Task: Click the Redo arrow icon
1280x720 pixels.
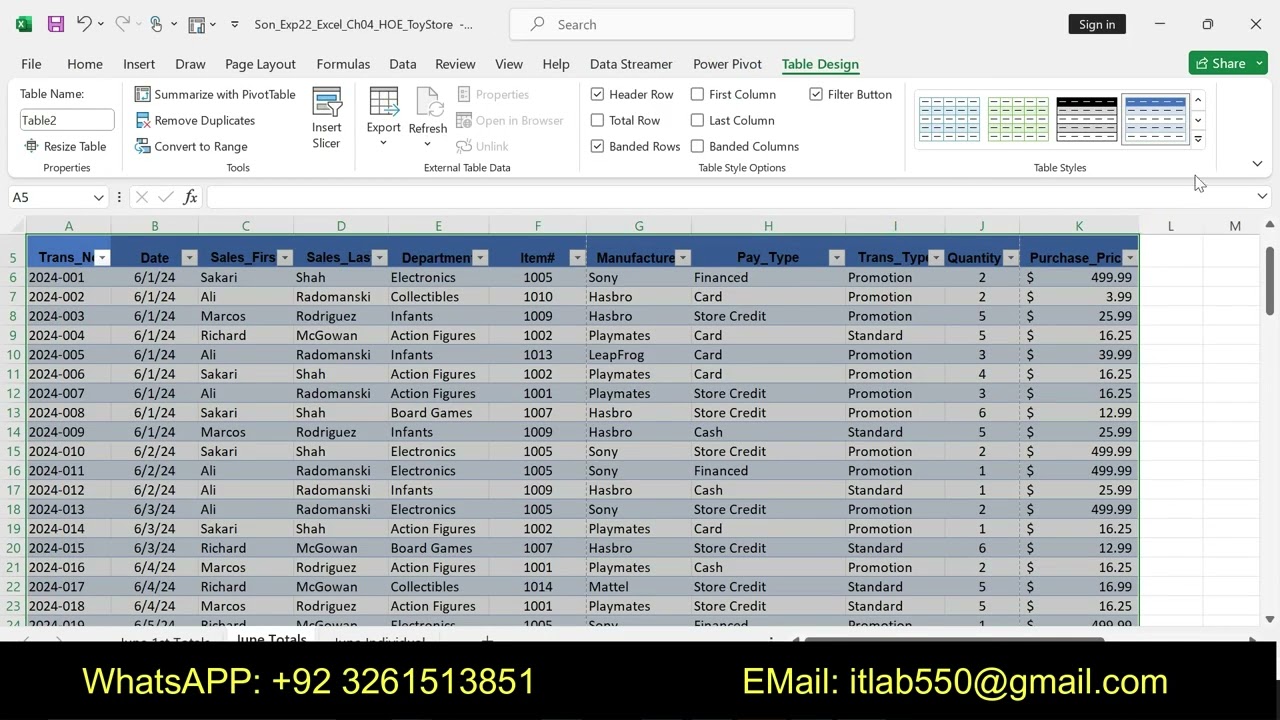Action: click(121, 24)
